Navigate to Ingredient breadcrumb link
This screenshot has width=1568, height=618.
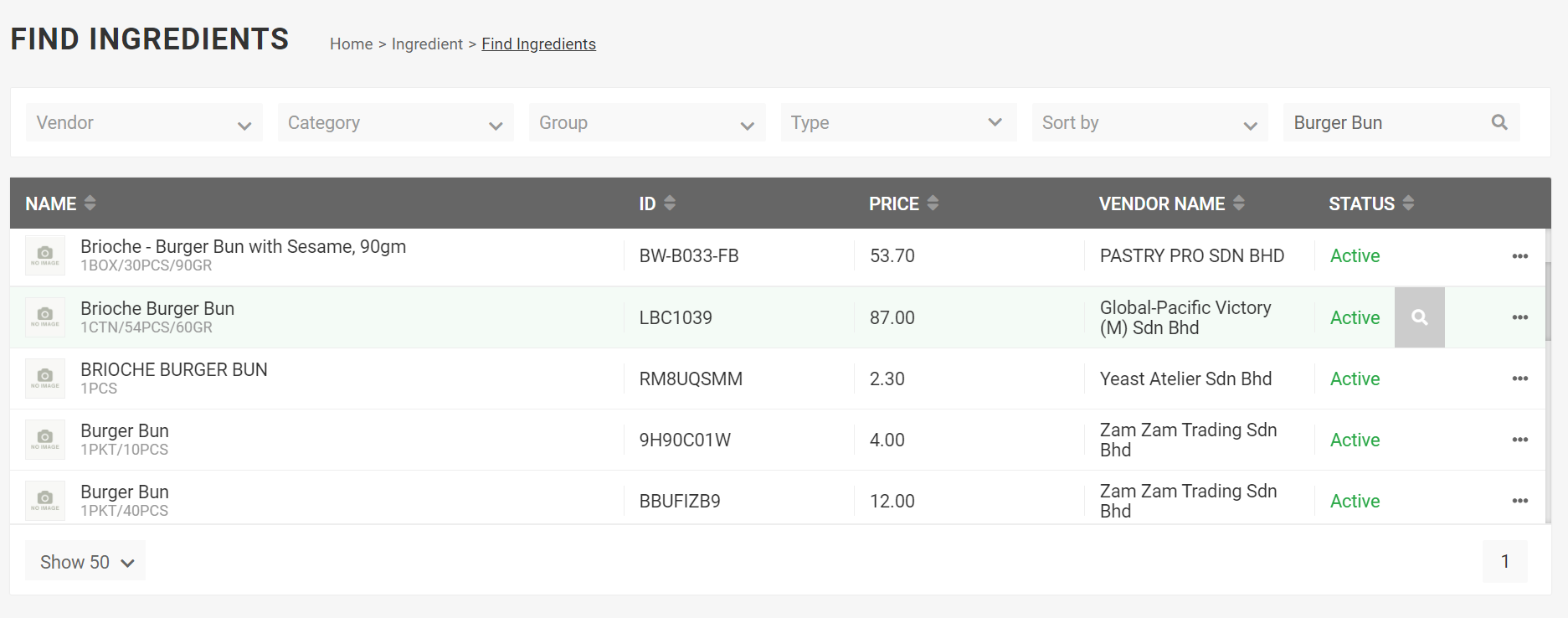(x=427, y=44)
